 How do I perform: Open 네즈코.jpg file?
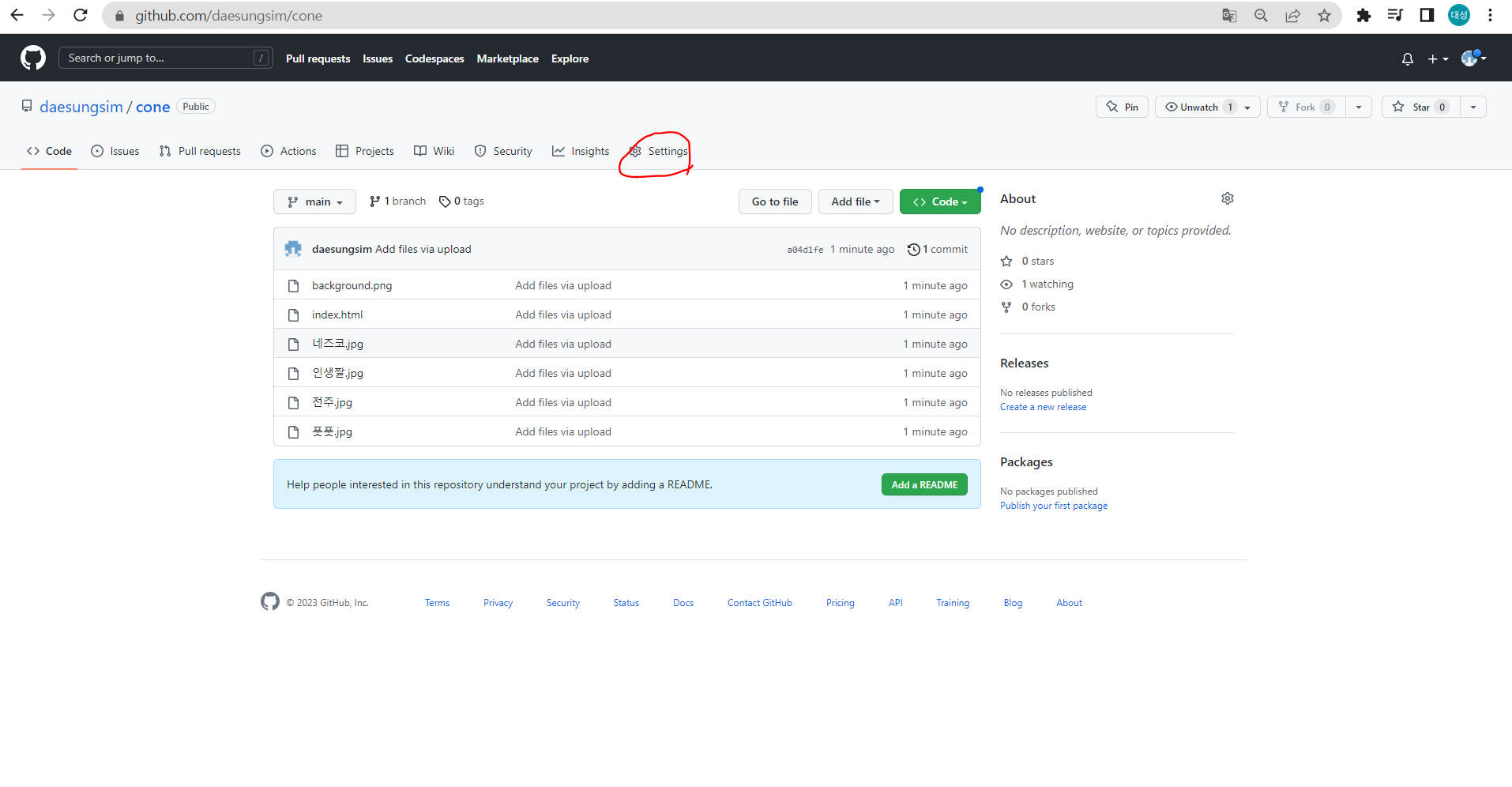pyautogui.click(x=337, y=344)
